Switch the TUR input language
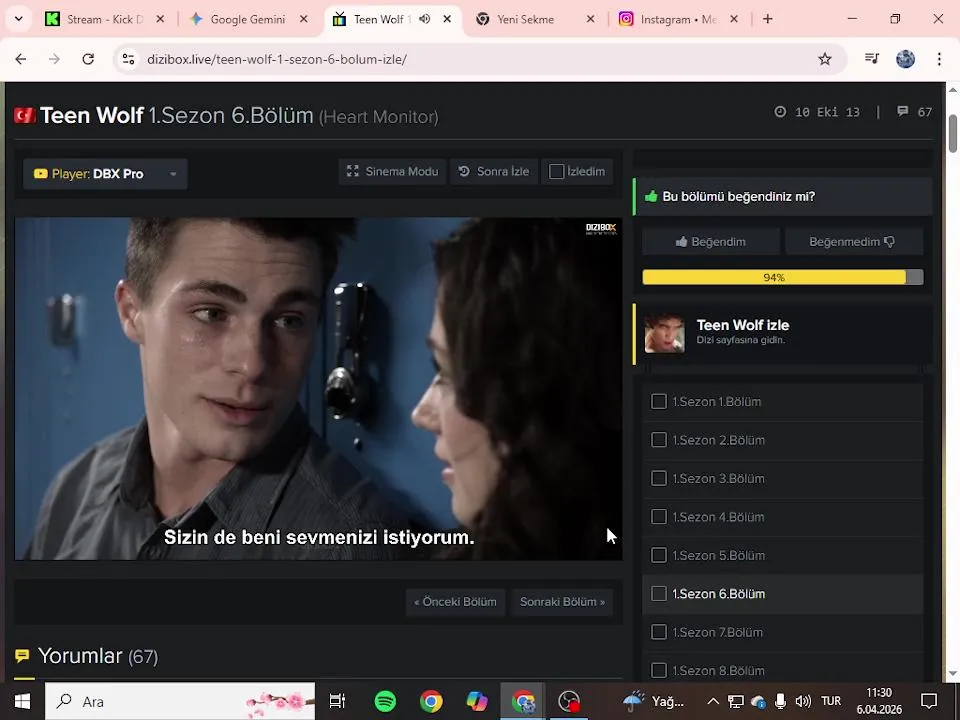The width and height of the screenshot is (960, 720). pyautogui.click(x=831, y=701)
